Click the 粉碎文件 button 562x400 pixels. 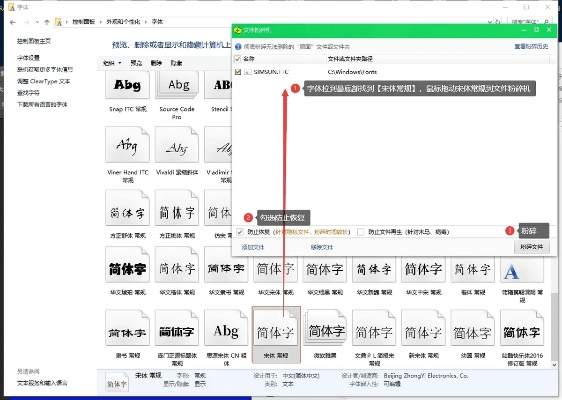tap(532, 247)
